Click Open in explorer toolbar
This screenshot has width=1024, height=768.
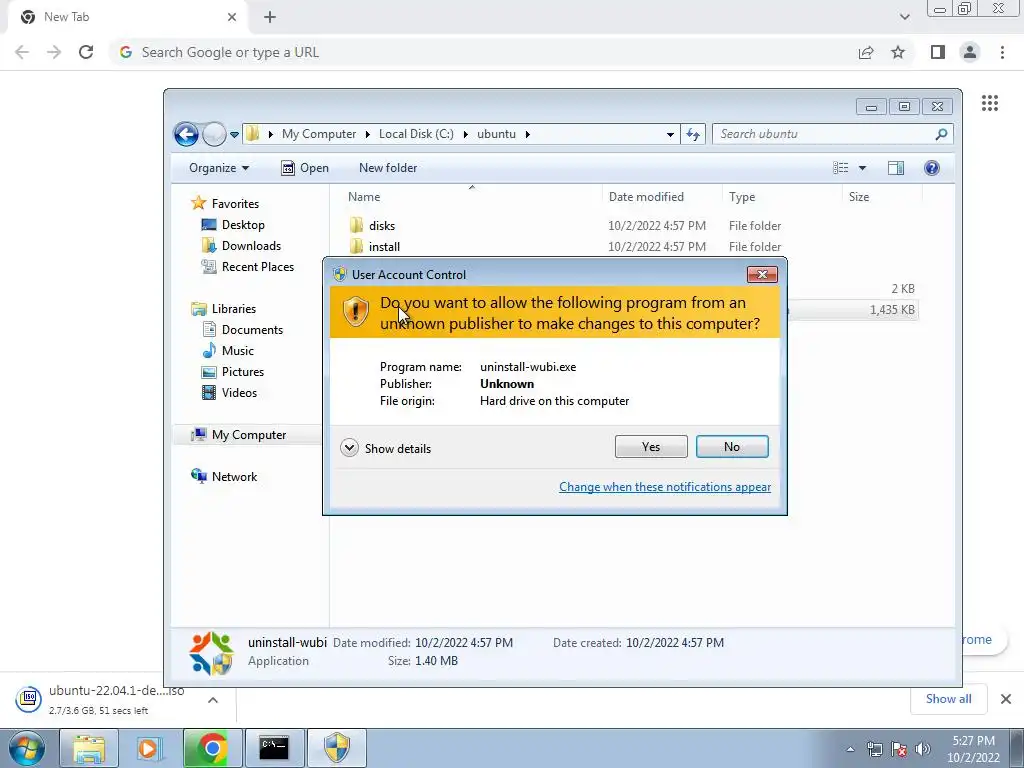tap(305, 168)
